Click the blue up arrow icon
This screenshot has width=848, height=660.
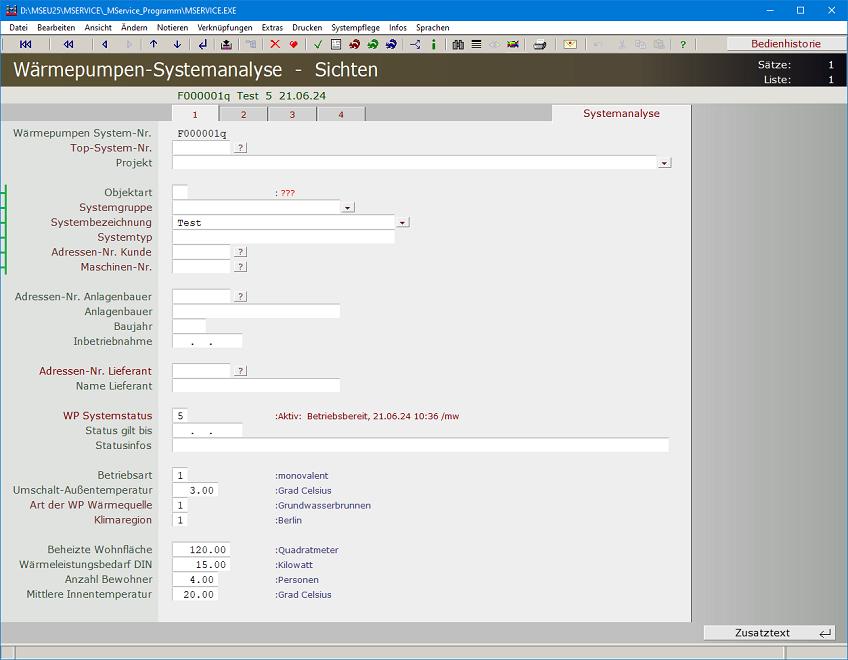tap(153, 44)
